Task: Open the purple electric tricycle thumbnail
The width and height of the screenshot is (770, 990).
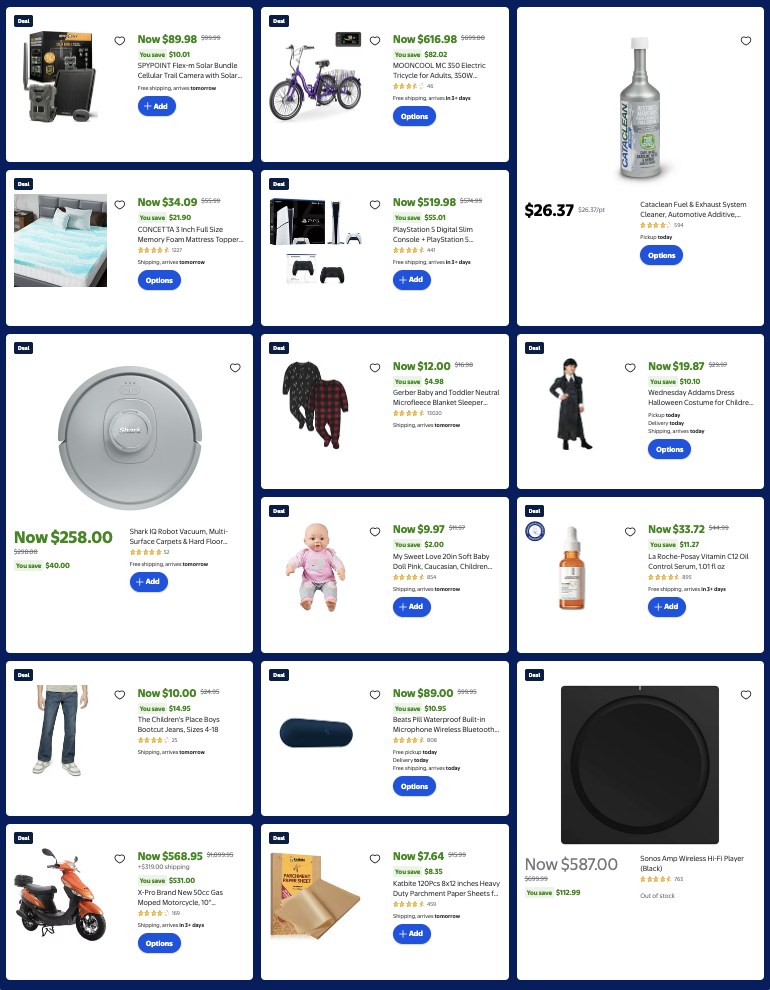Action: (315, 79)
